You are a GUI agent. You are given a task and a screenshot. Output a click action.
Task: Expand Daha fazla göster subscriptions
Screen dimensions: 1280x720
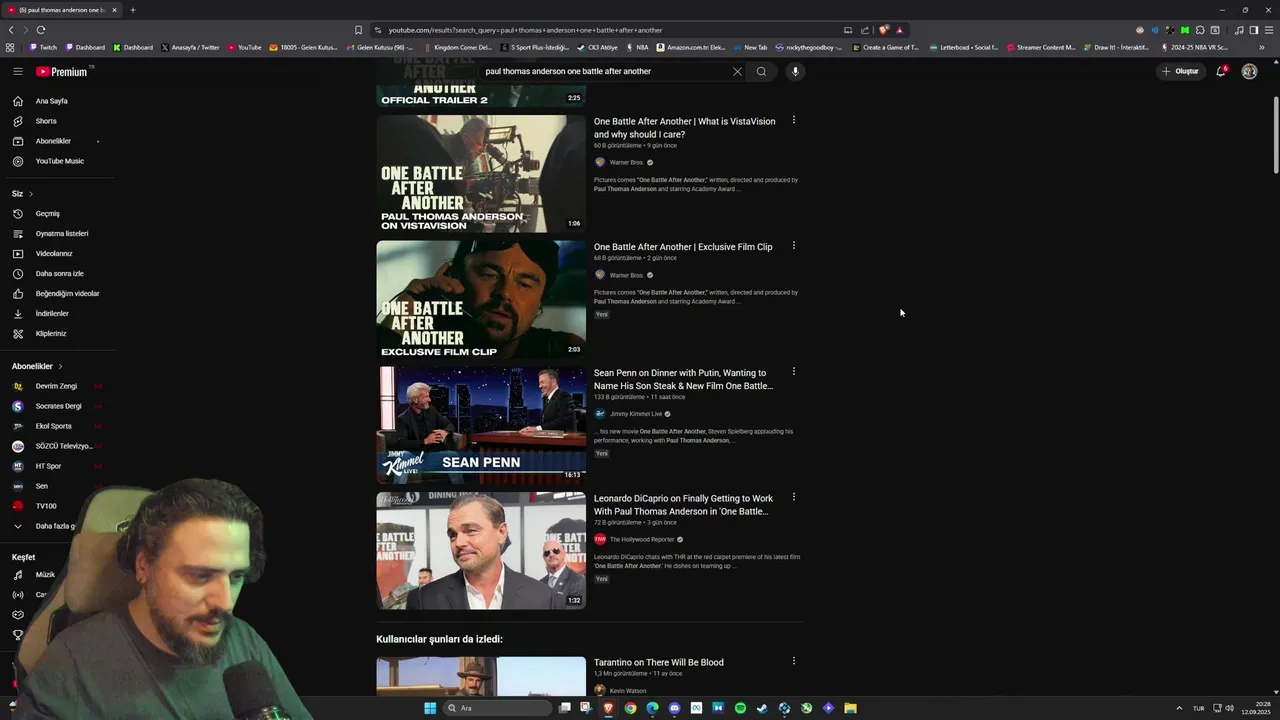tap(54, 526)
